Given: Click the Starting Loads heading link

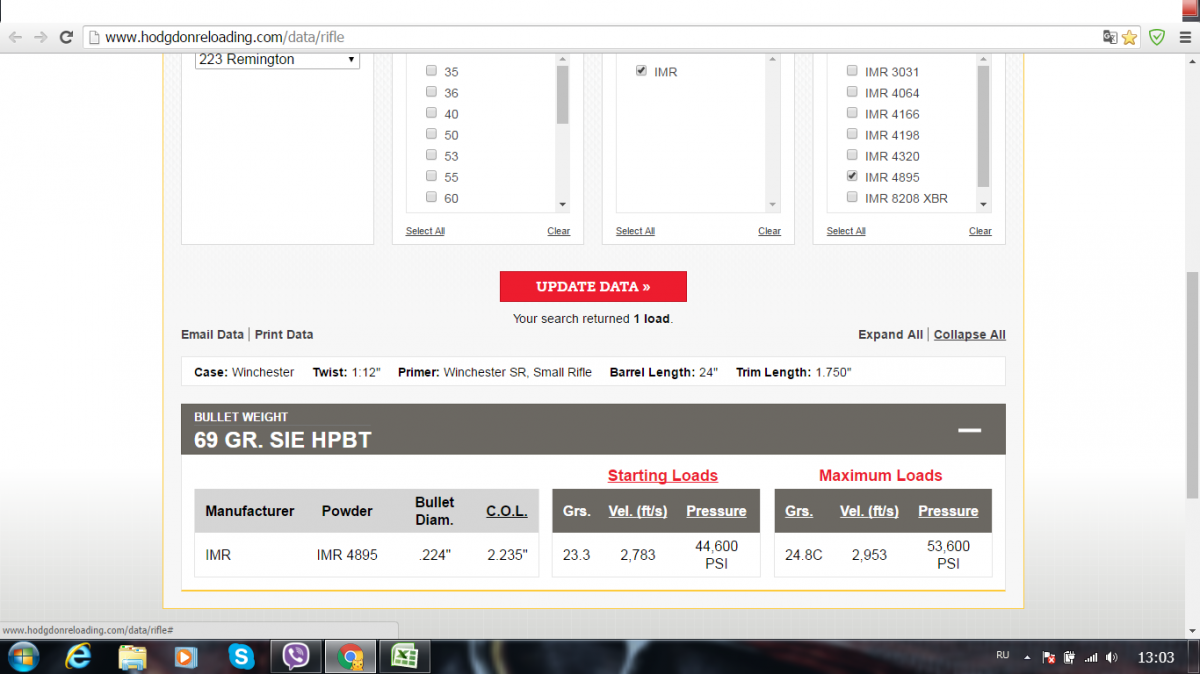Looking at the screenshot, I should [663, 475].
